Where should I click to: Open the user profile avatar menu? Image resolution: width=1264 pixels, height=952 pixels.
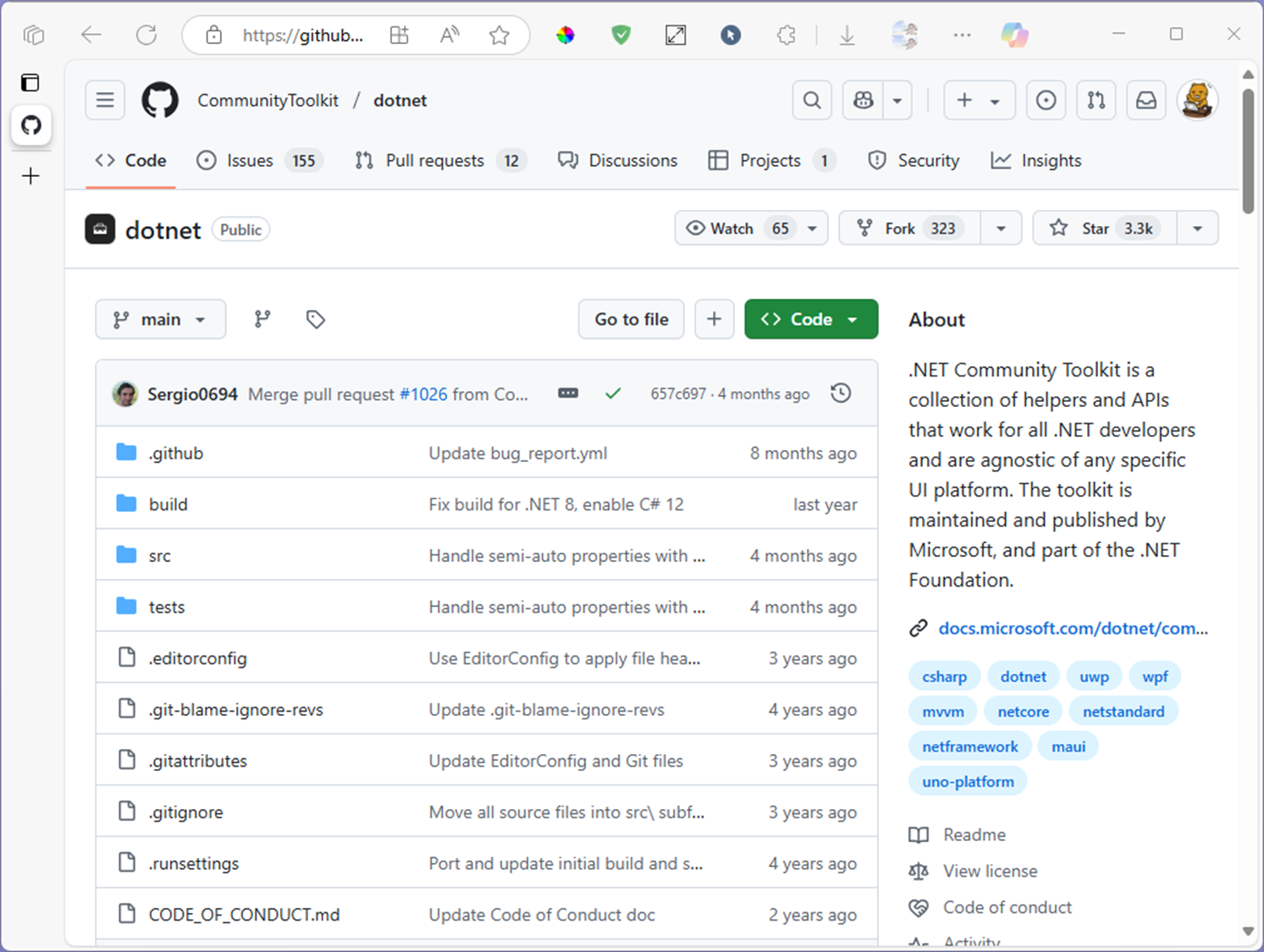(1197, 101)
